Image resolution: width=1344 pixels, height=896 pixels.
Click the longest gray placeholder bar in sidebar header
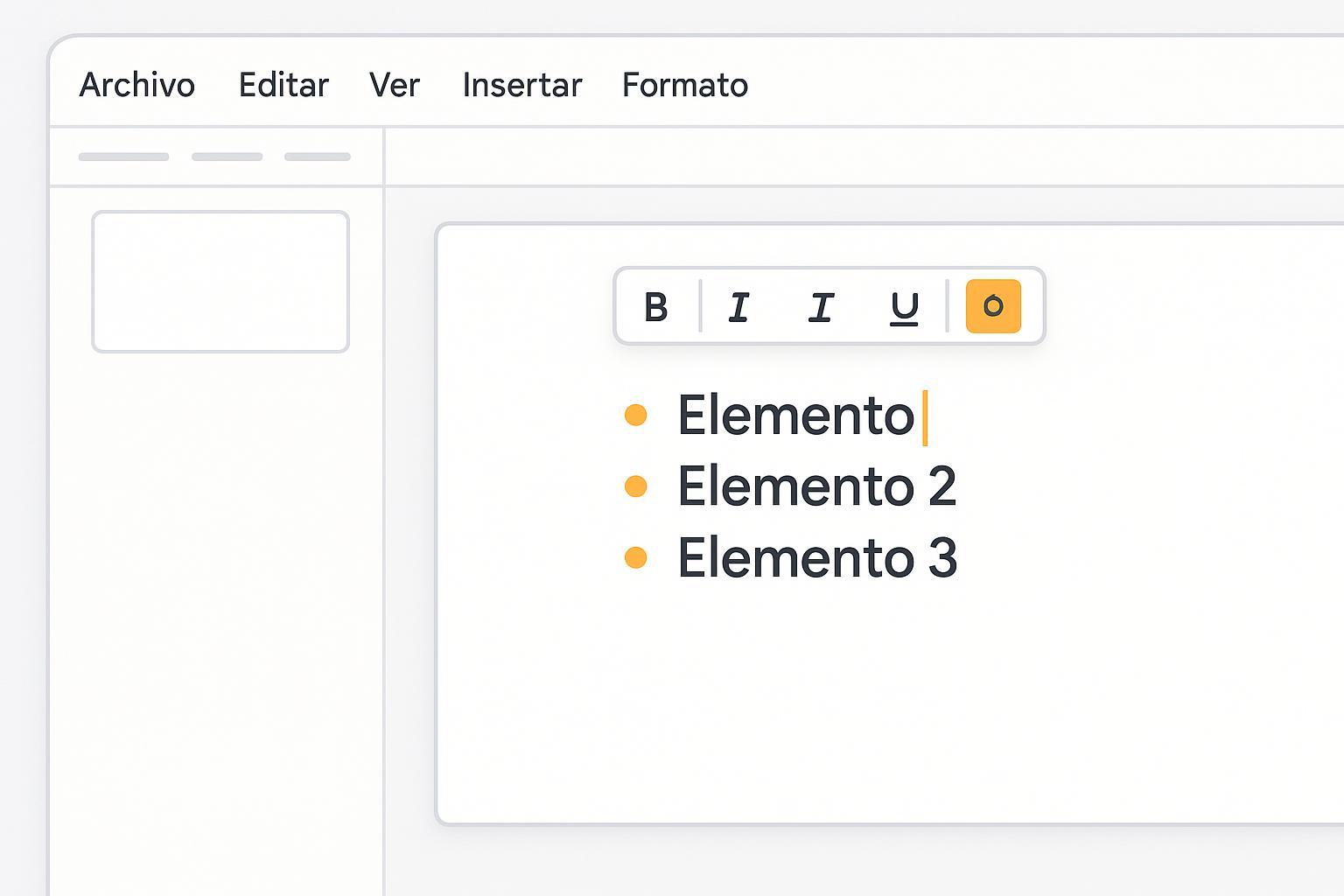123,157
